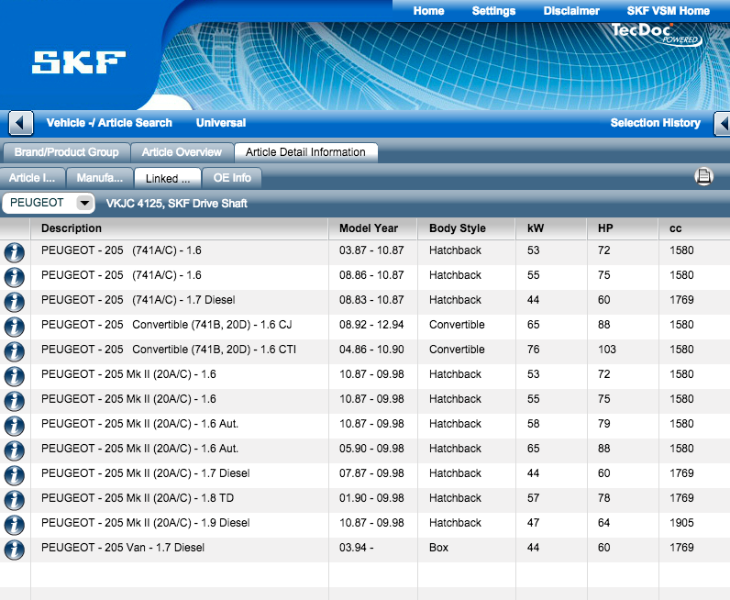Sort by the Description column header

179,228
